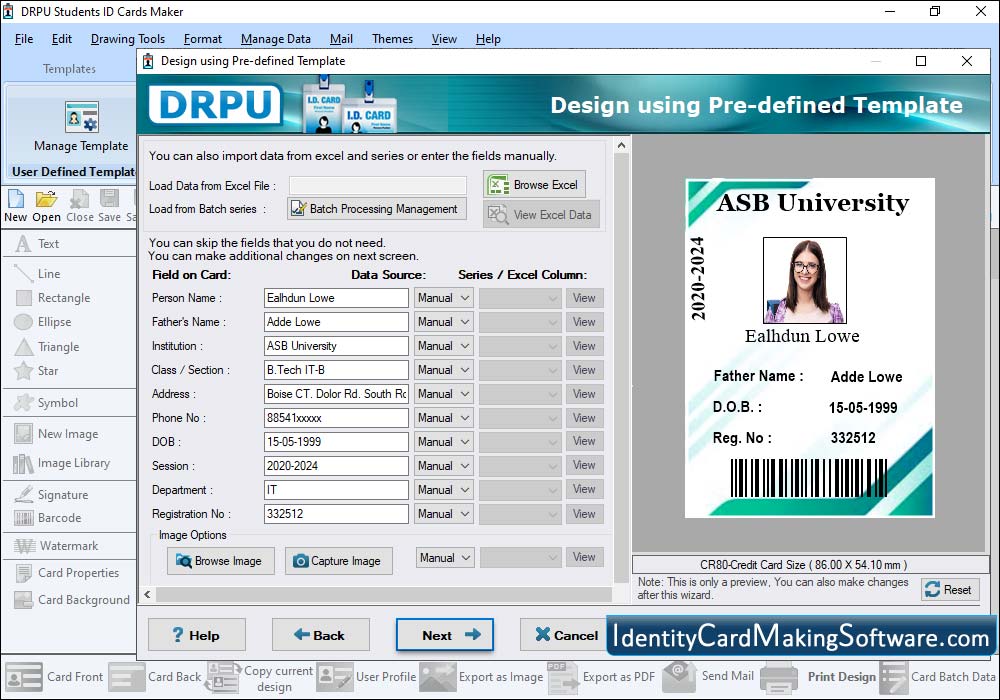The width and height of the screenshot is (1000, 700).
Task: Open Institution data source dropdown
Action: click(x=443, y=346)
